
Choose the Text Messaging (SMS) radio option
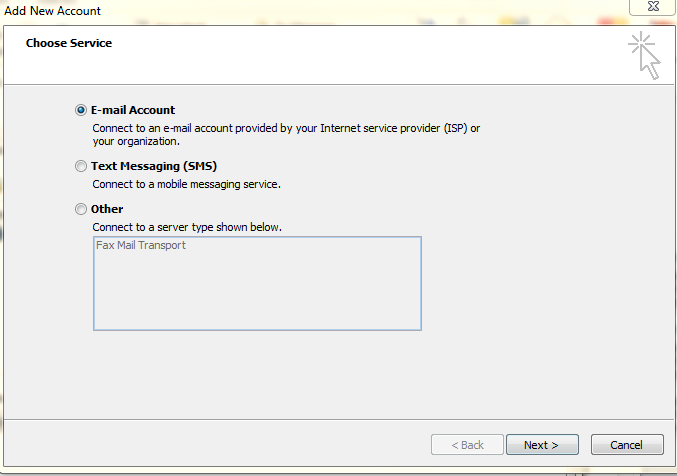81,166
